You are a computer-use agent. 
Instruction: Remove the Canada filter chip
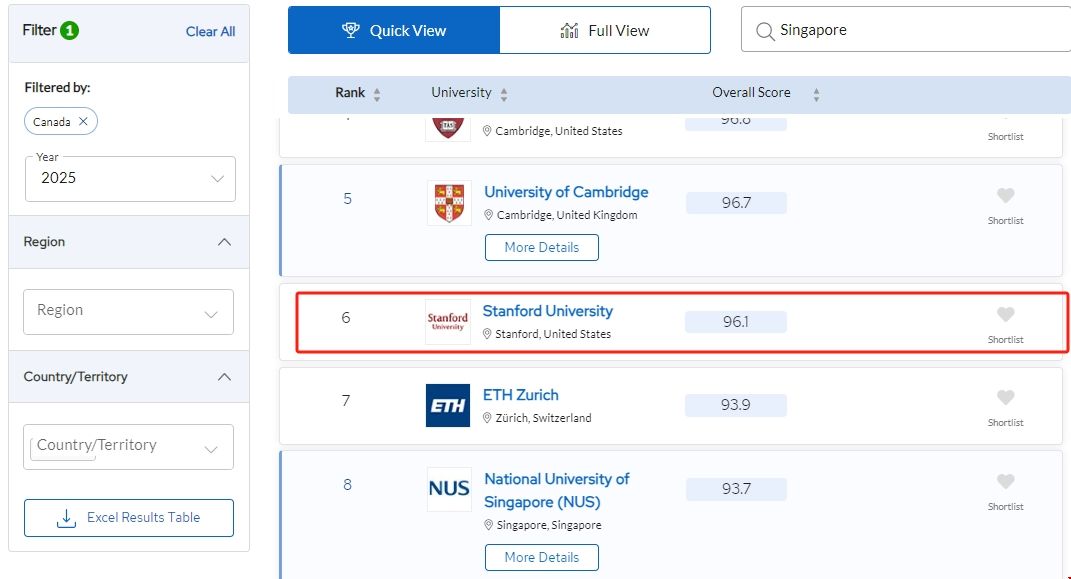coord(81,121)
